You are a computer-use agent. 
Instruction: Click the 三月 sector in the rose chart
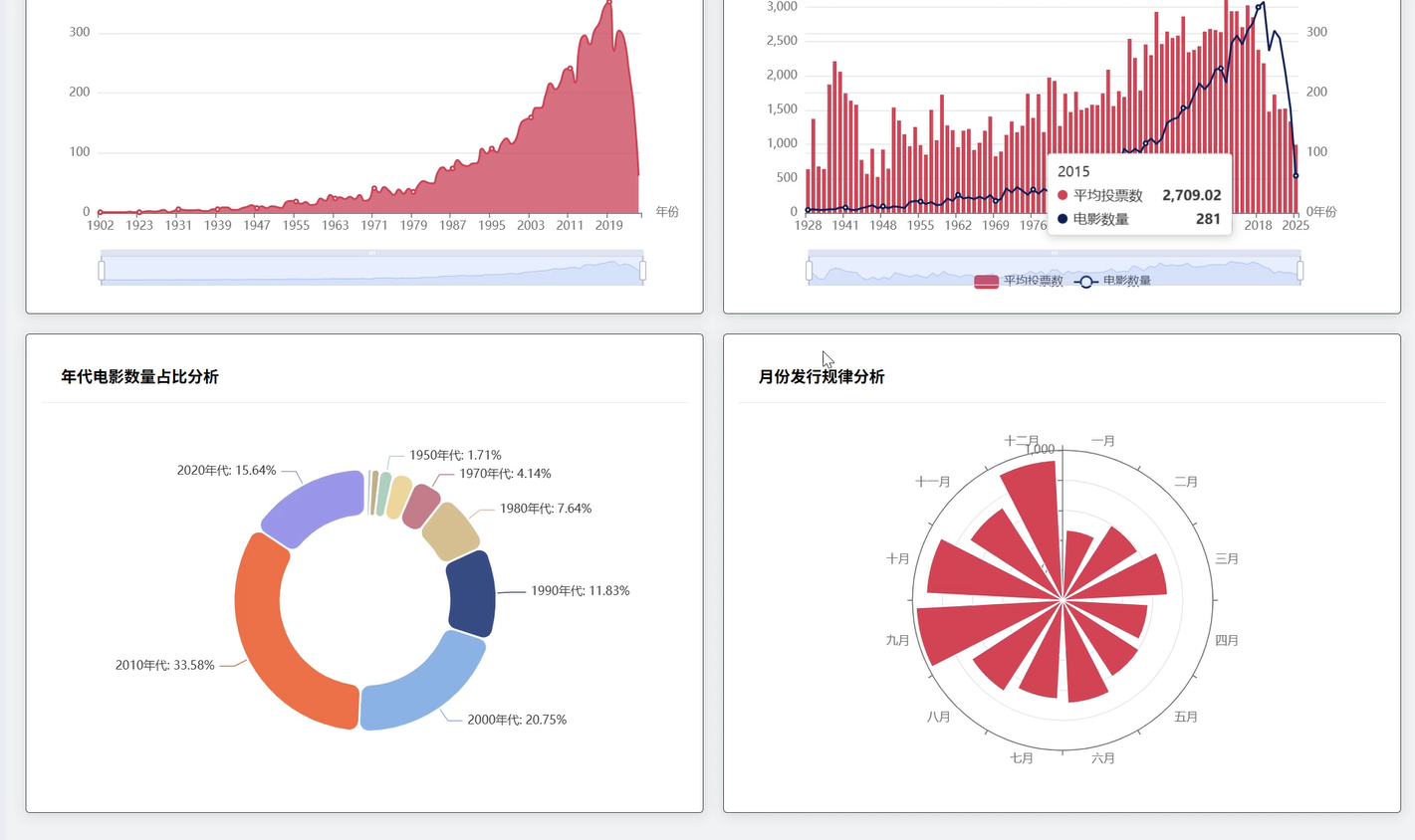(x=1125, y=580)
